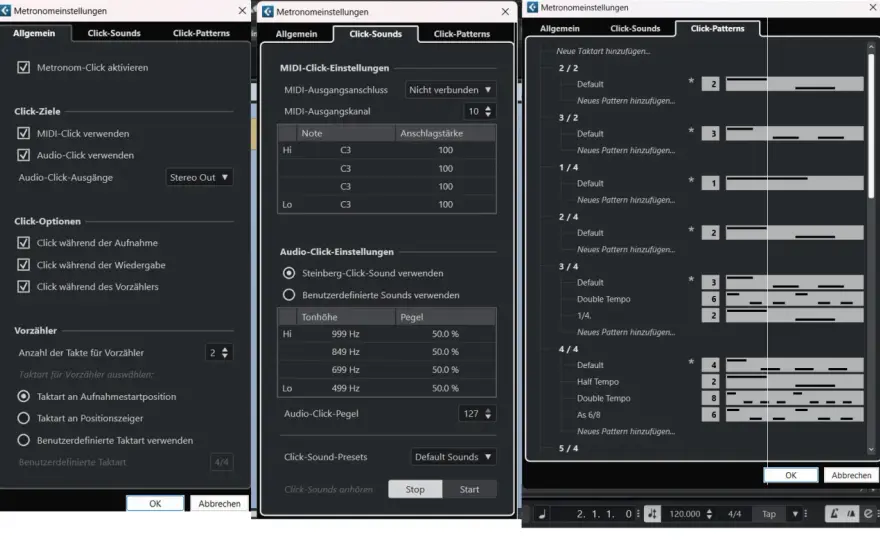The height and width of the screenshot is (540, 880).
Task: Click the Cubase logo in the middle window title bar
Action: pyautogui.click(x=268, y=12)
